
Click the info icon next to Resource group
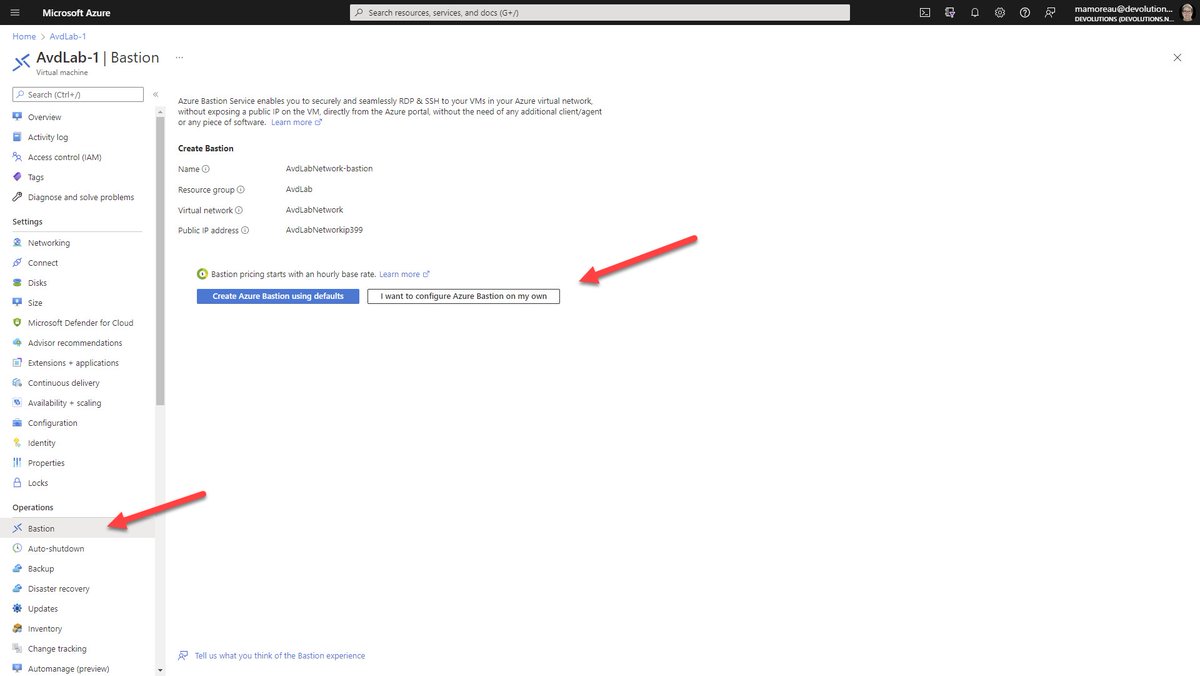click(241, 190)
